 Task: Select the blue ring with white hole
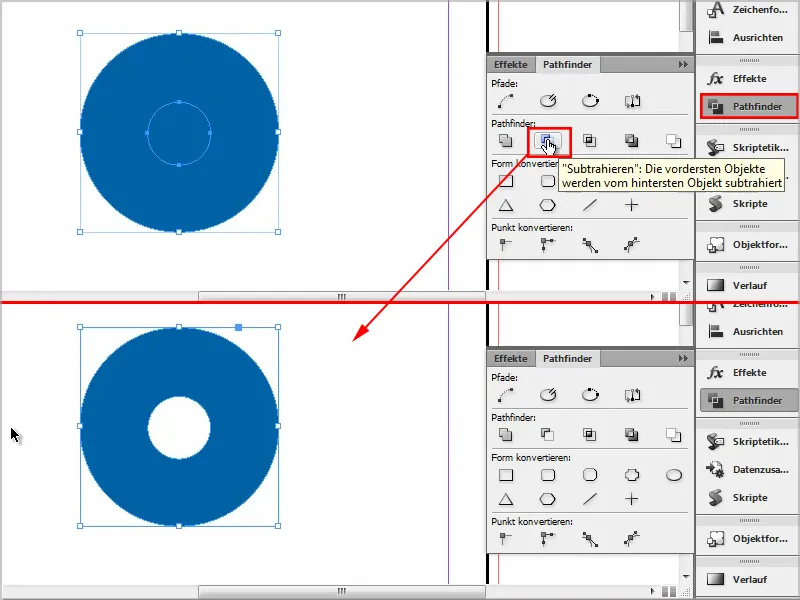click(x=179, y=426)
